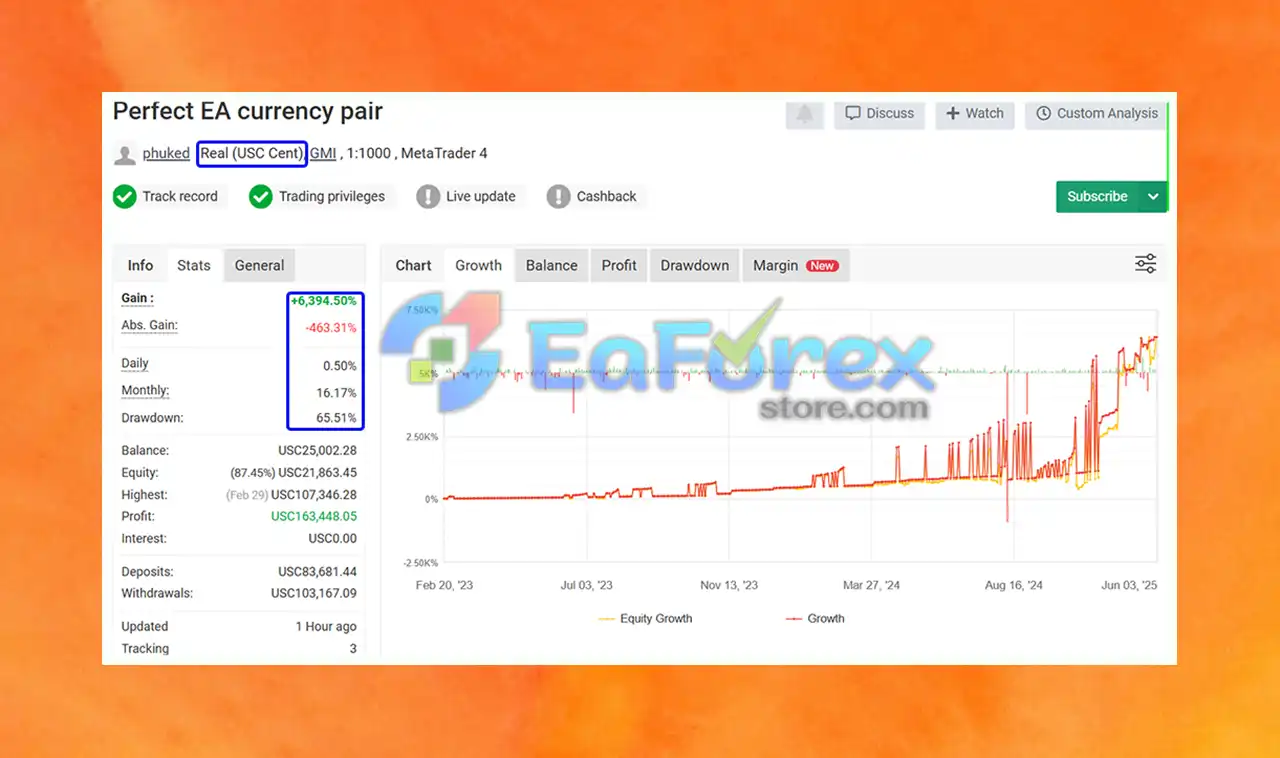Click the Equity USC21,863.45 value
Image resolution: width=1280 pixels, height=758 pixels.
[317, 473]
